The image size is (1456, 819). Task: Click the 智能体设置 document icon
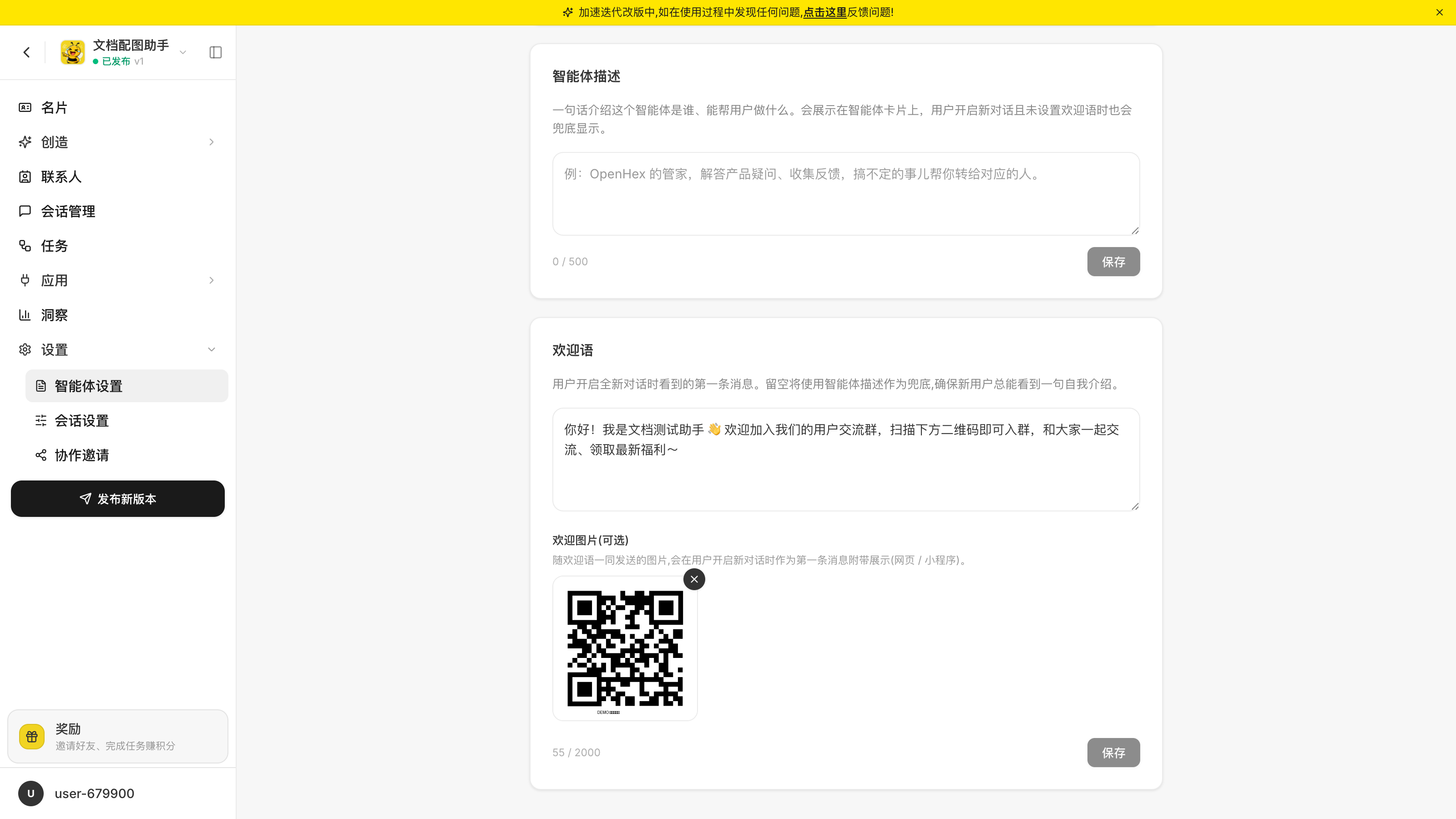pyautogui.click(x=40, y=386)
